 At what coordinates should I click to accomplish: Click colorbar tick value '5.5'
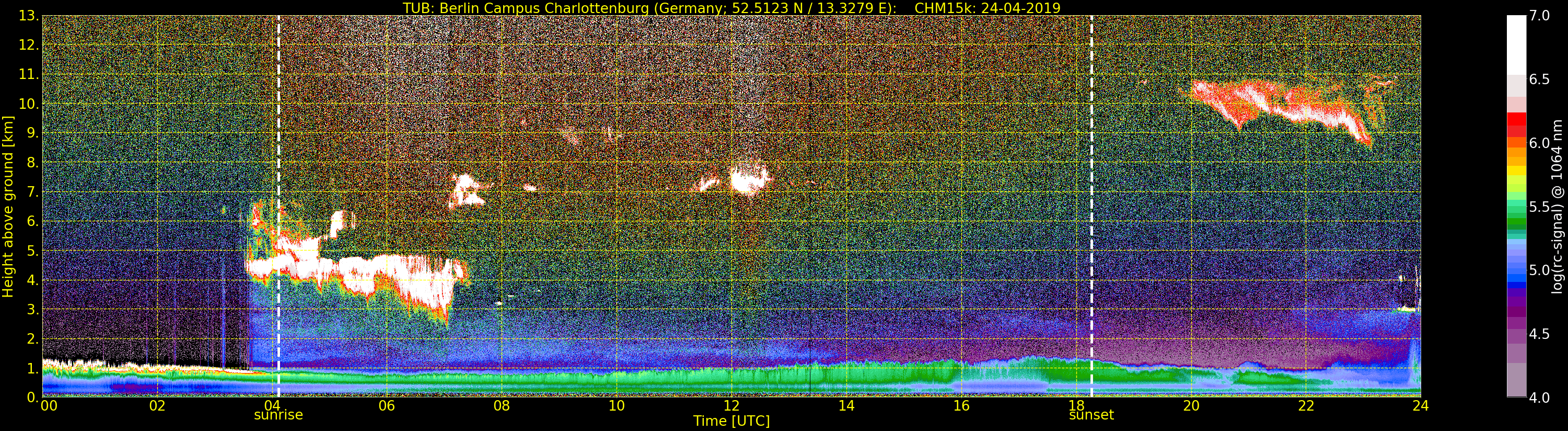(x=1540, y=207)
